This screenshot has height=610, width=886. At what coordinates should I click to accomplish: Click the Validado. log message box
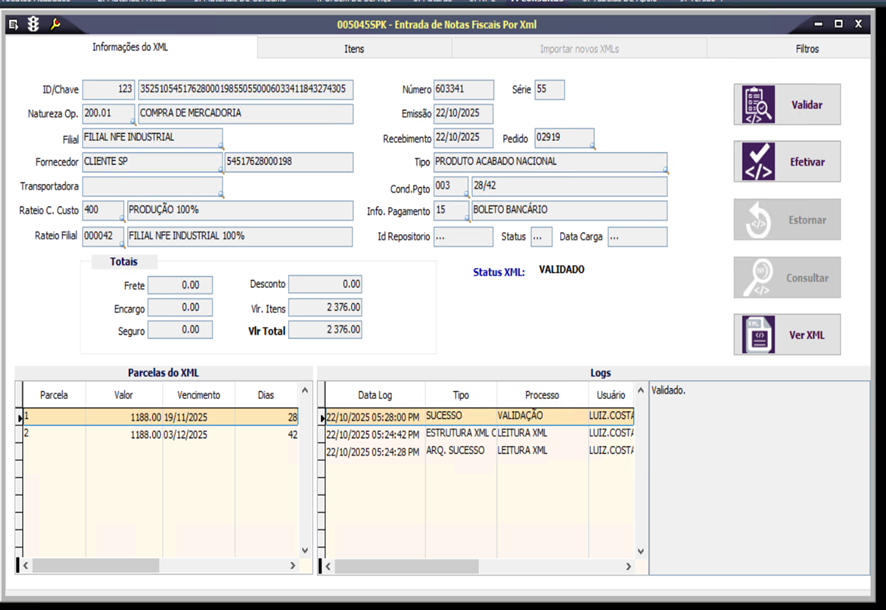pyautogui.click(x=759, y=477)
